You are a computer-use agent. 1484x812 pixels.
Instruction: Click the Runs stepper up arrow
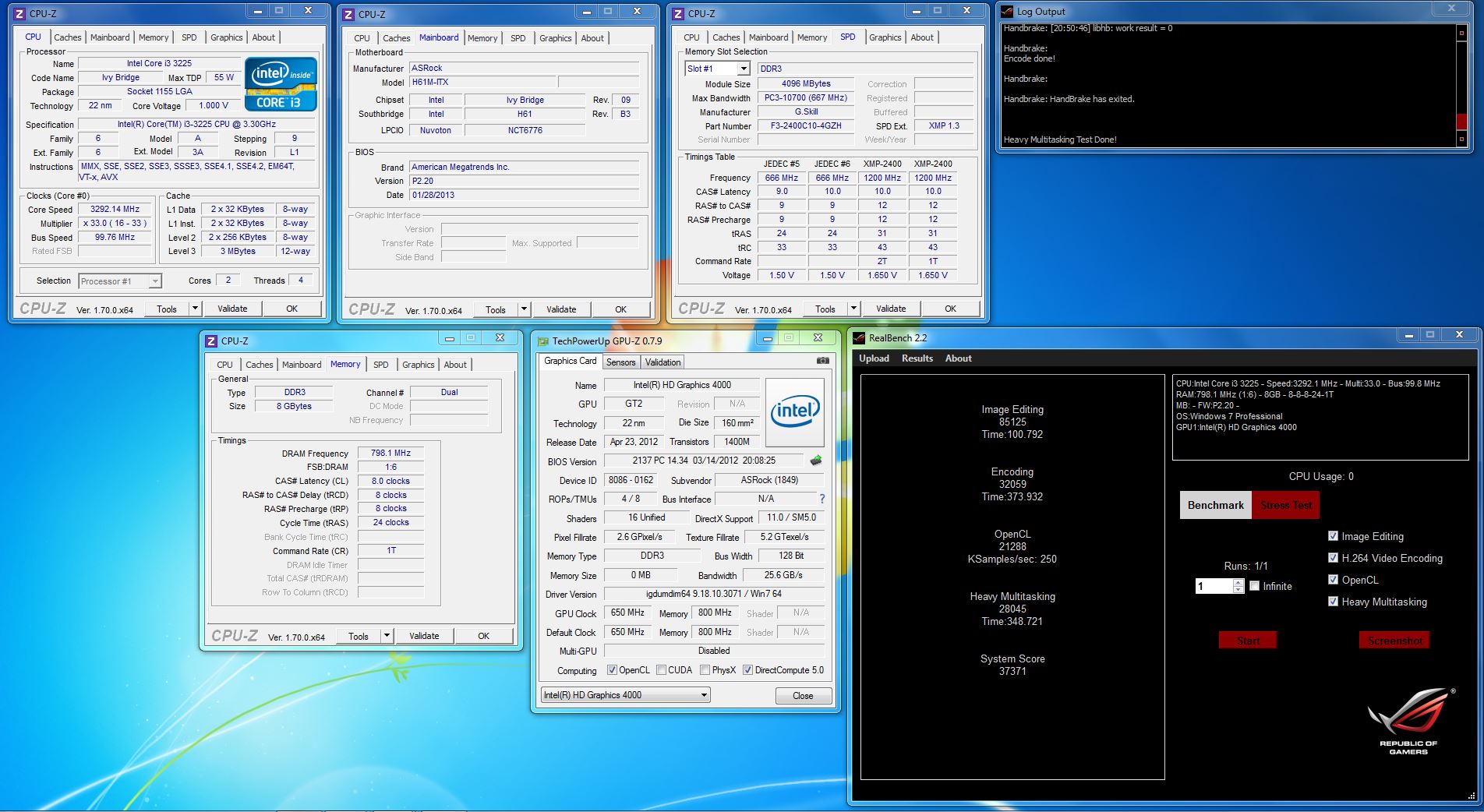(1238, 583)
